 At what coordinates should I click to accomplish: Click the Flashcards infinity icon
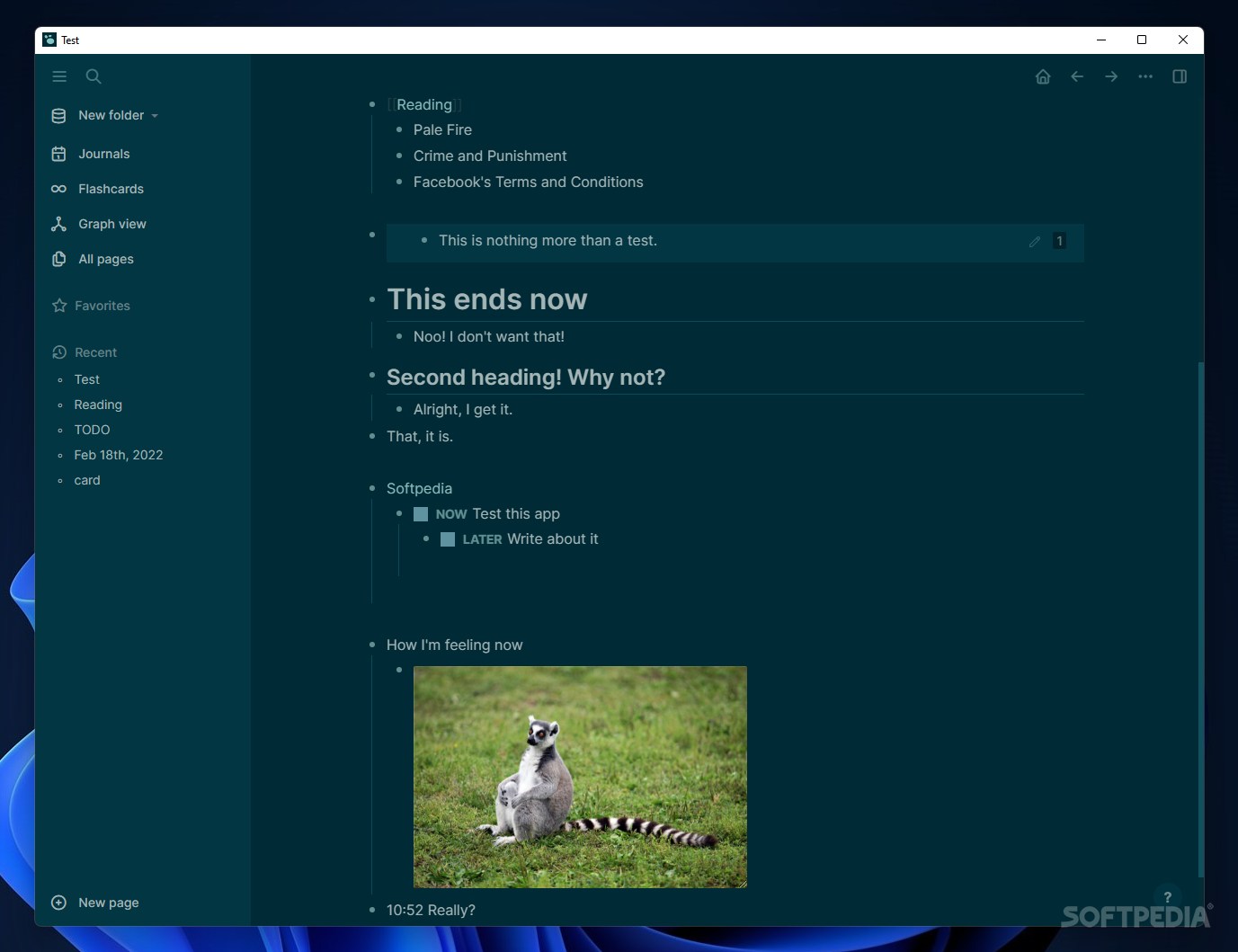pyautogui.click(x=58, y=189)
